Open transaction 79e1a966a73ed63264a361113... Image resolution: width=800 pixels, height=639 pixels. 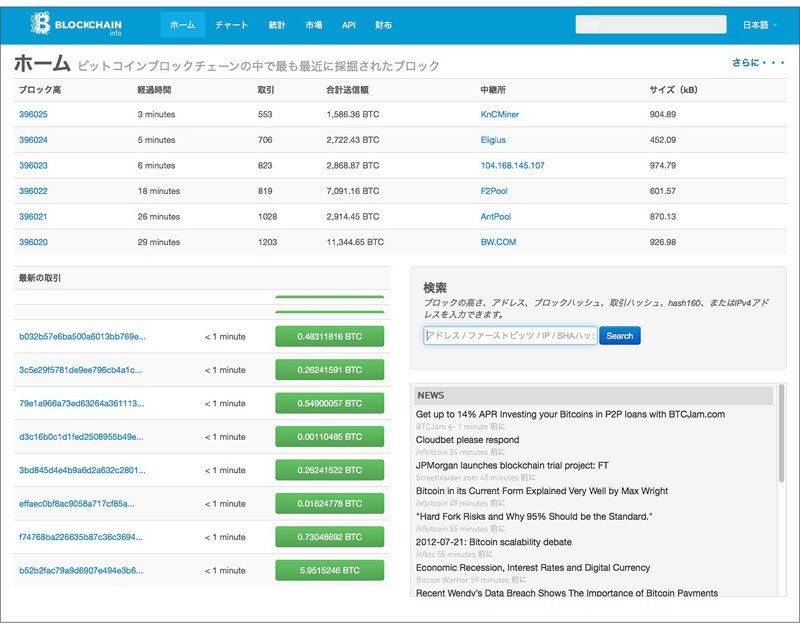pyautogui.click(x=82, y=403)
